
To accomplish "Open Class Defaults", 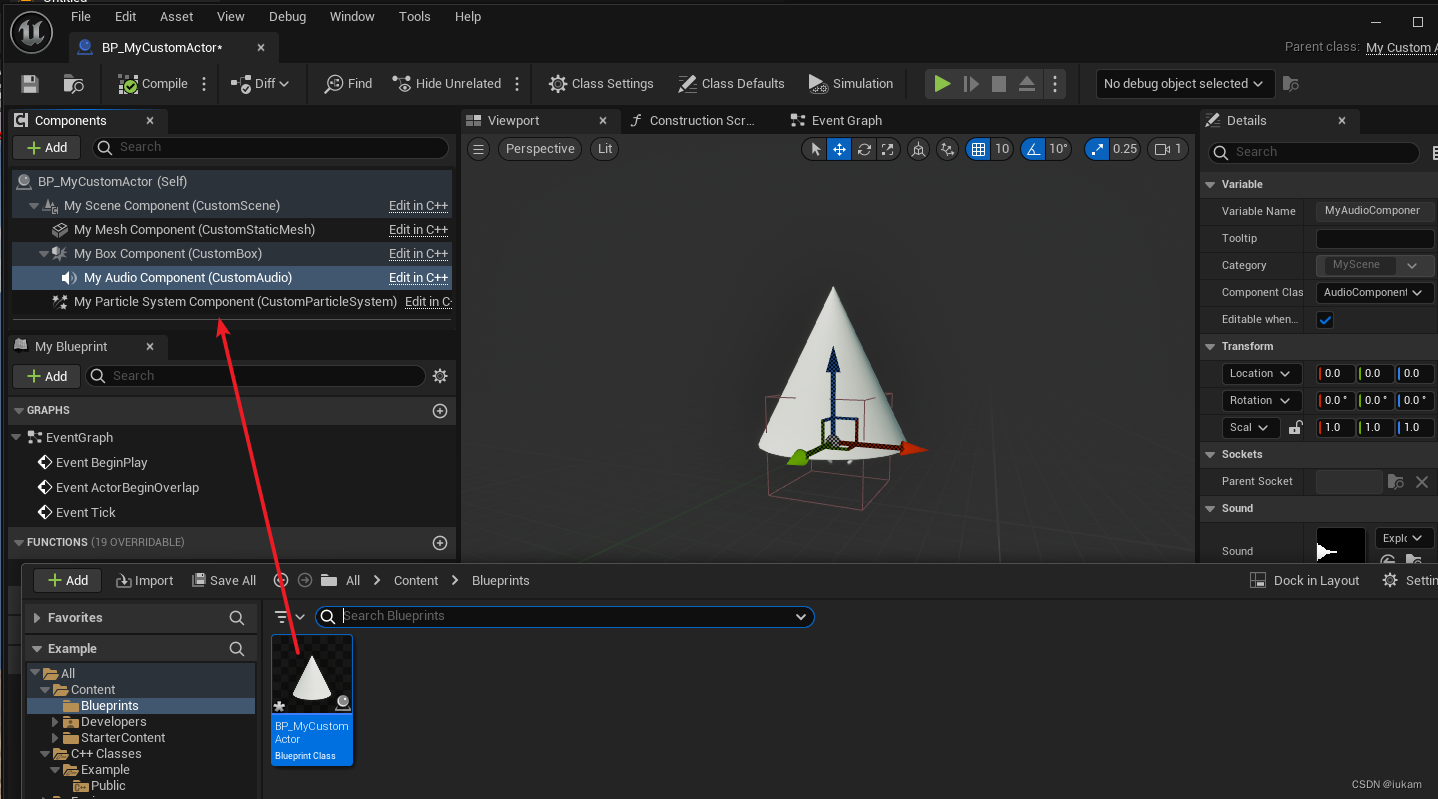I will [x=731, y=84].
